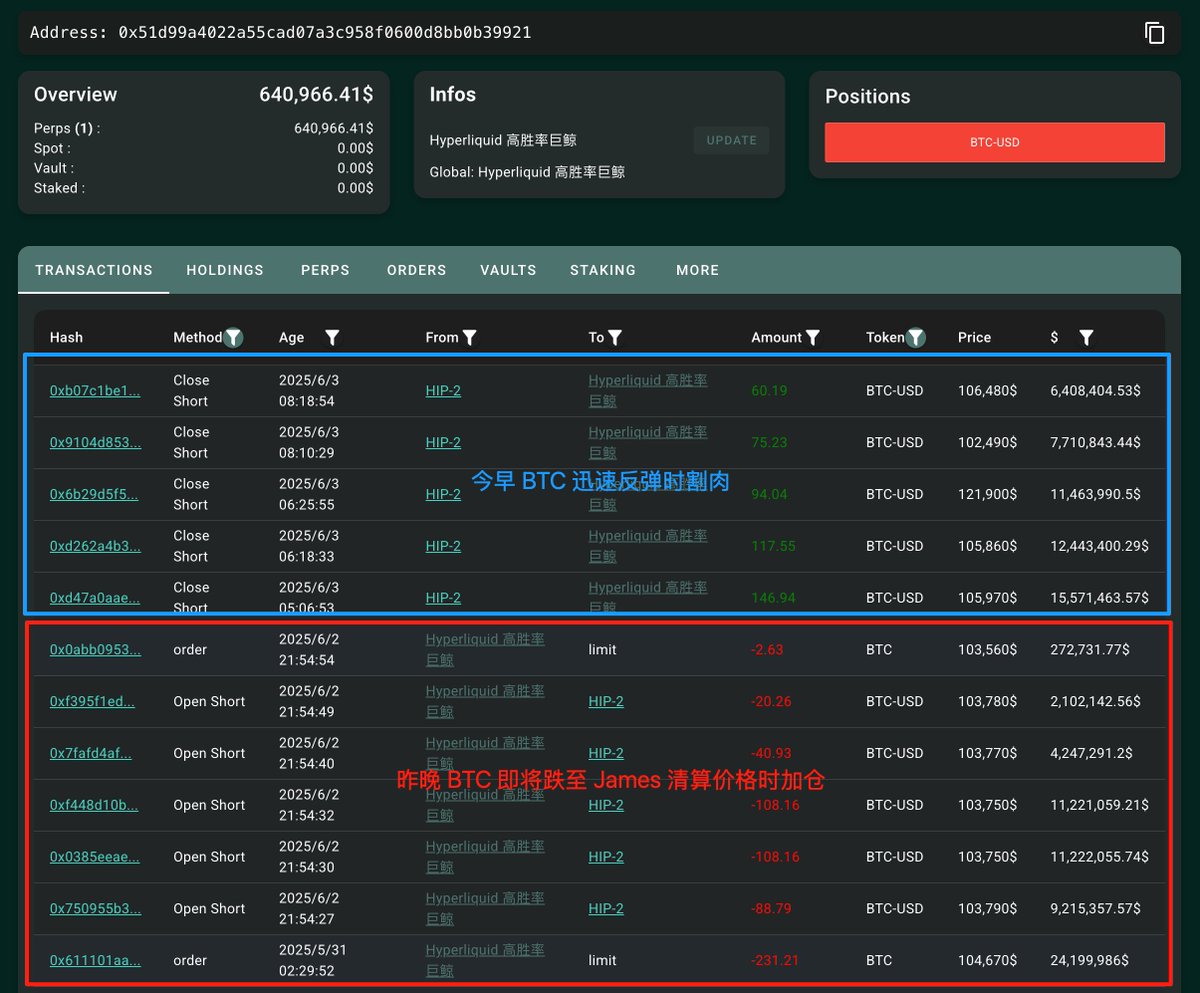This screenshot has height=993, width=1200.
Task: Open order hash 0x611101aa...
Action: (95, 961)
